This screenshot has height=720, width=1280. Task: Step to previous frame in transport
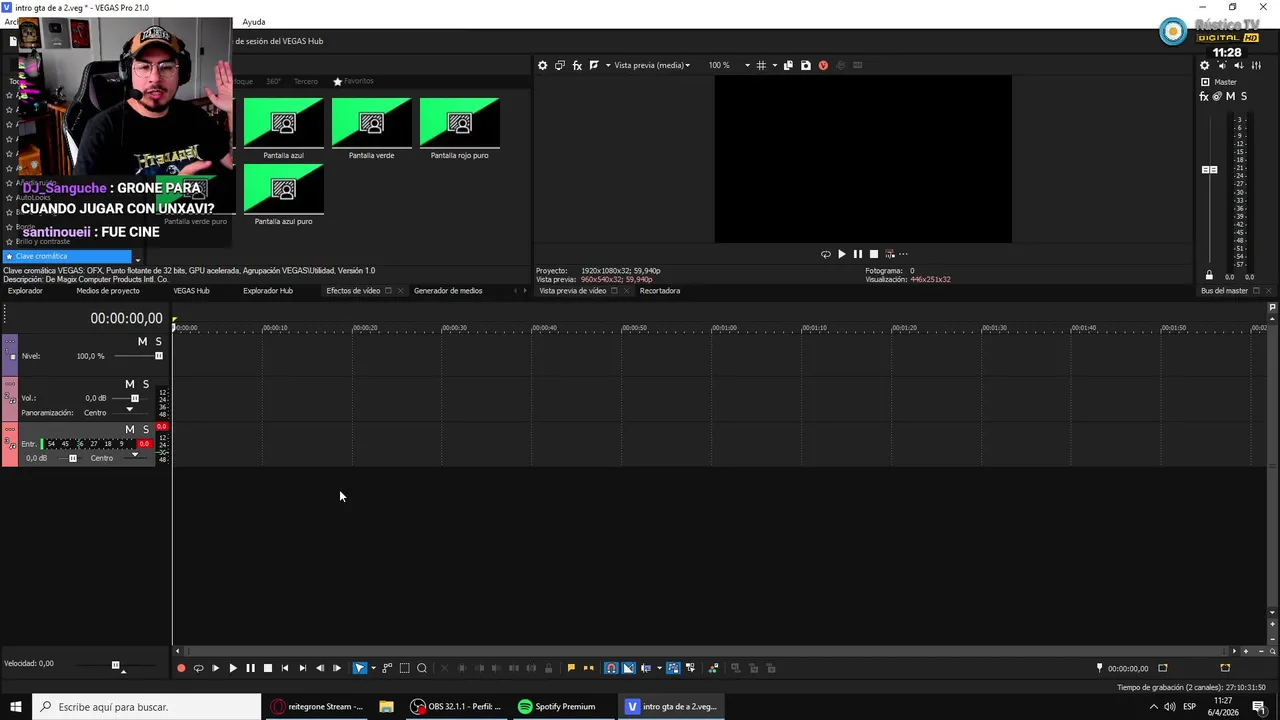click(x=320, y=668)
